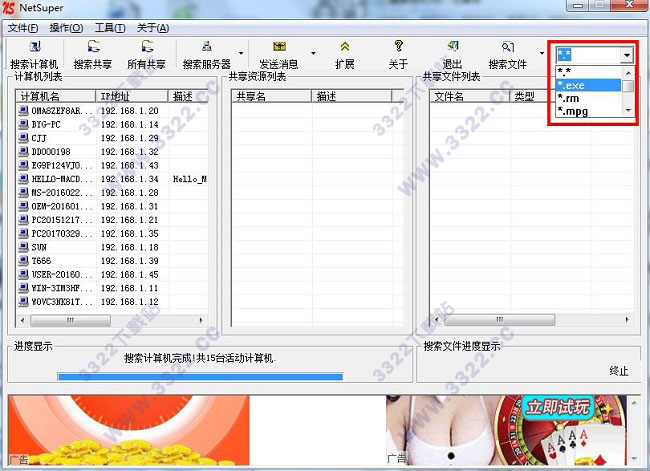Image resolution: width=650 pixels, height=471 pixels.
Task: Click the computer search progress bar
Action: pyautogui.click(x=200, y=376)
